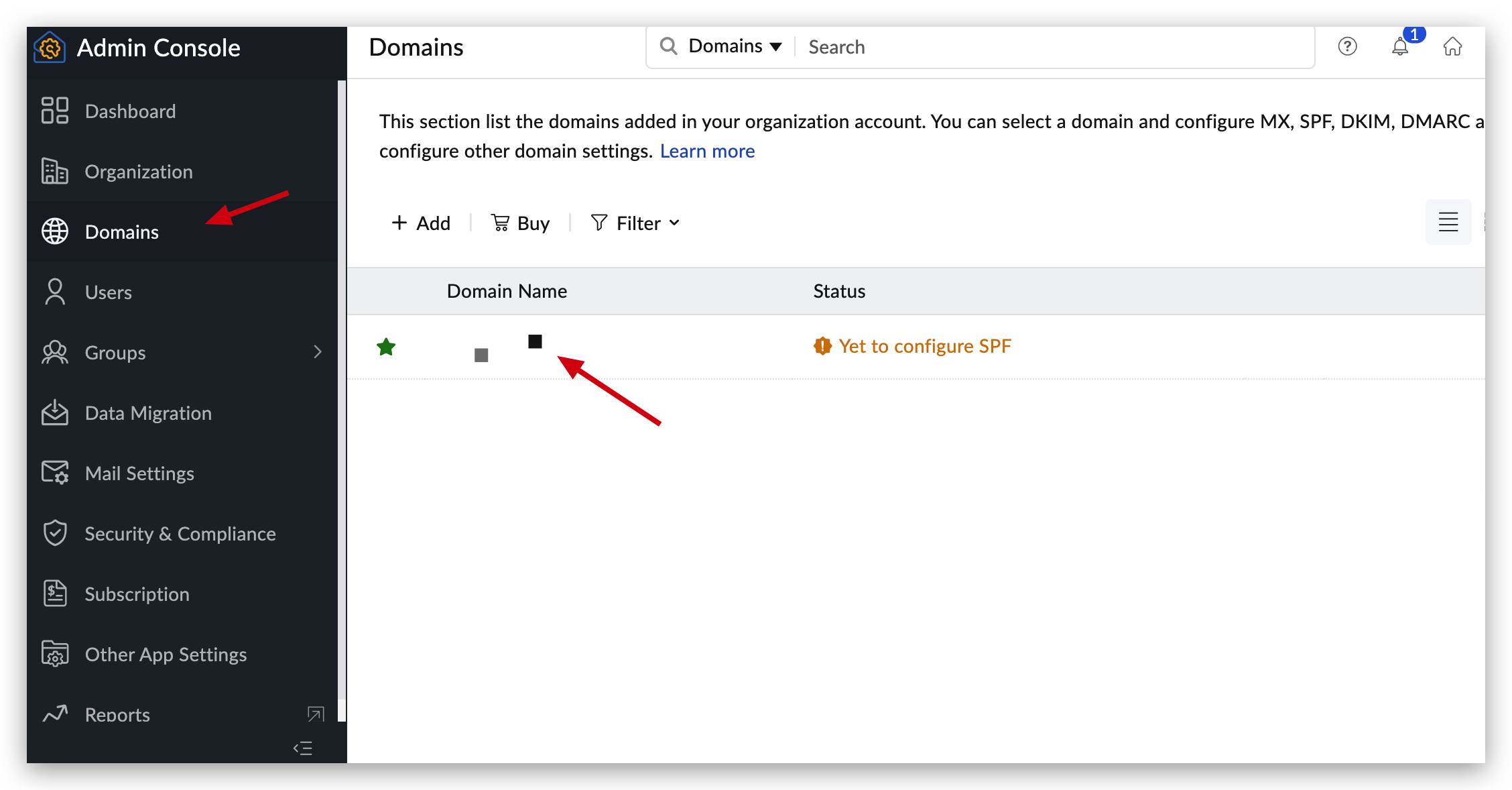The width and height of the screenshot is (1512, 790).
Task: Collapse the sidebar using bottom arrow icon
Action: pyautogui.click(x=303, y=748)
